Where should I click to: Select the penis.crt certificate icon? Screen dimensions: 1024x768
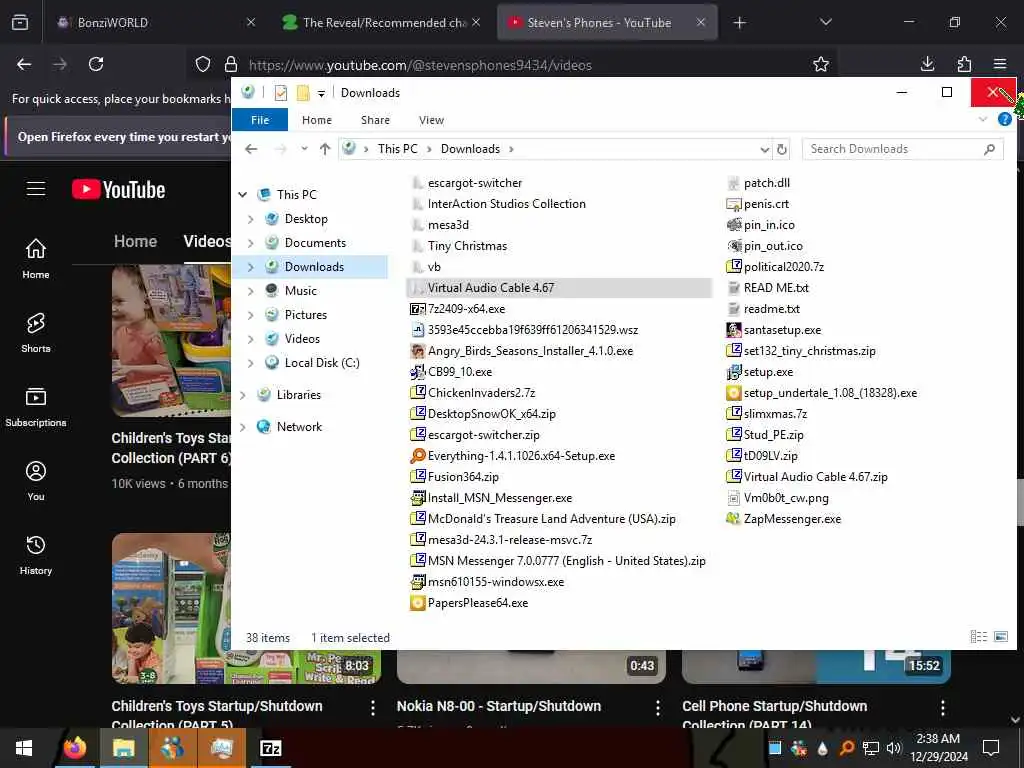click(733, 204)
